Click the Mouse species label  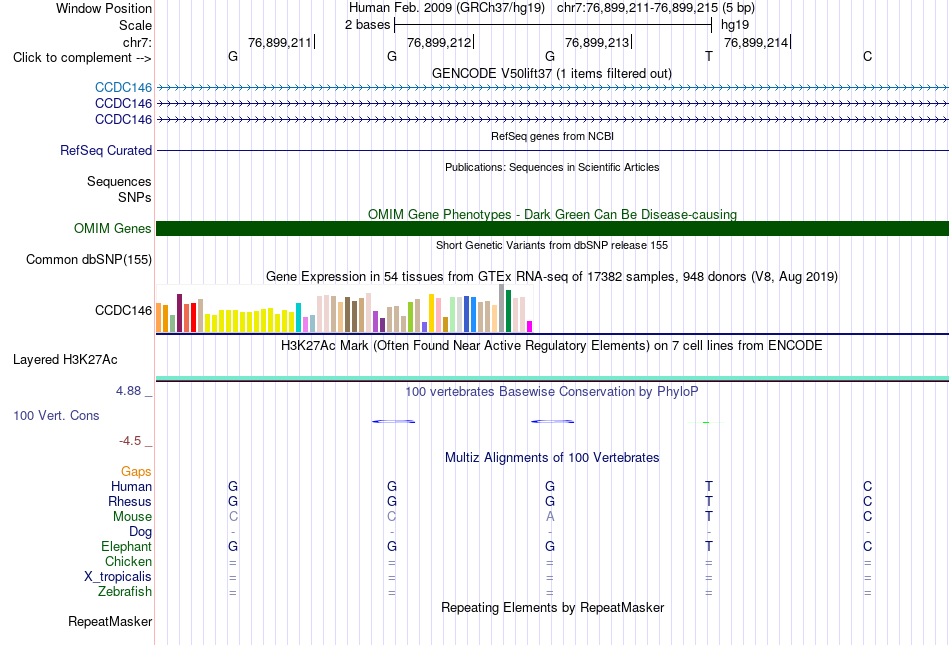click(x=132, y=517)
